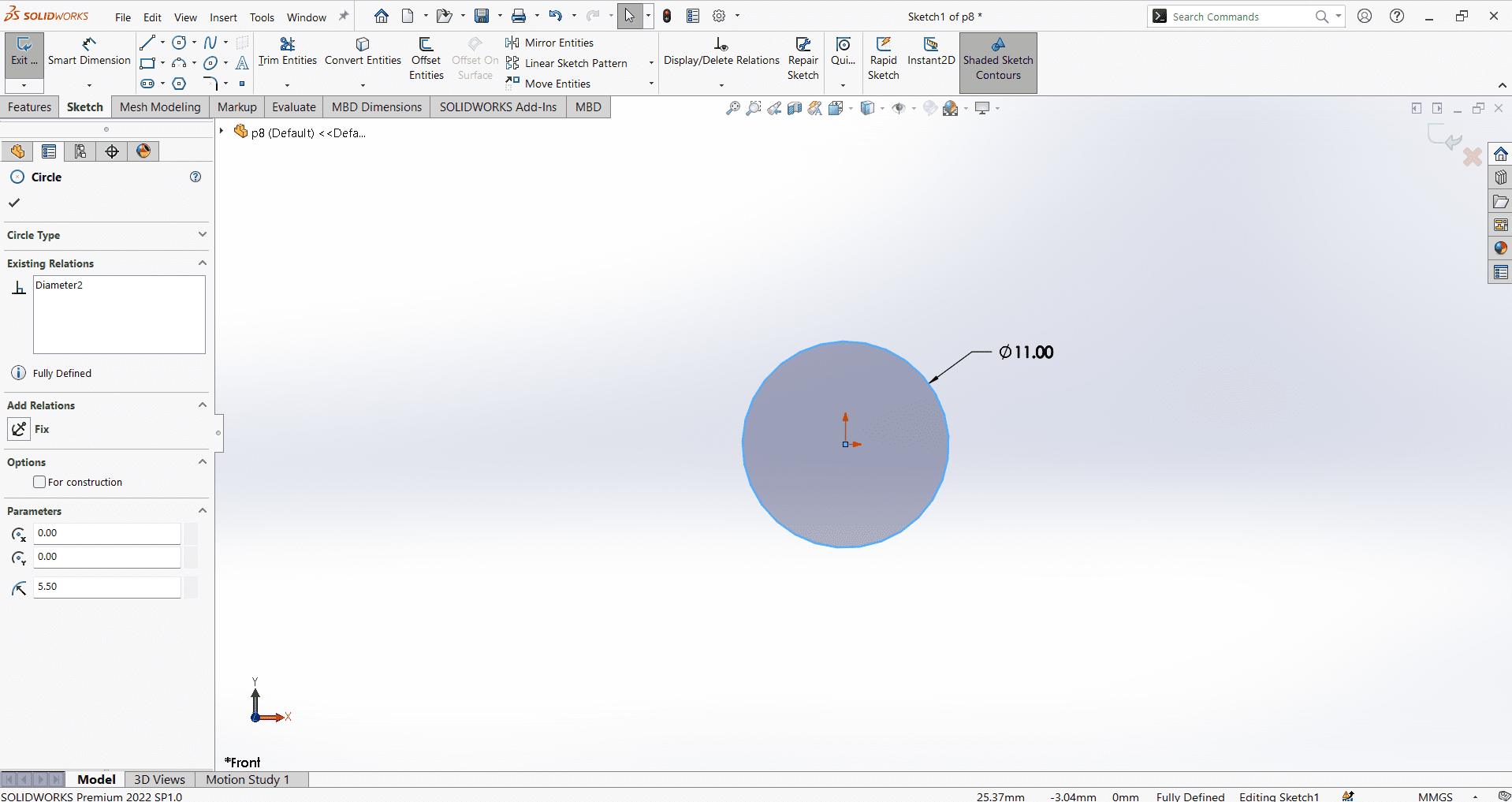This screenshot has height=802, width=1512.
Task: Open the Move Entities dropdown arrow
Action: coord(651,84)
